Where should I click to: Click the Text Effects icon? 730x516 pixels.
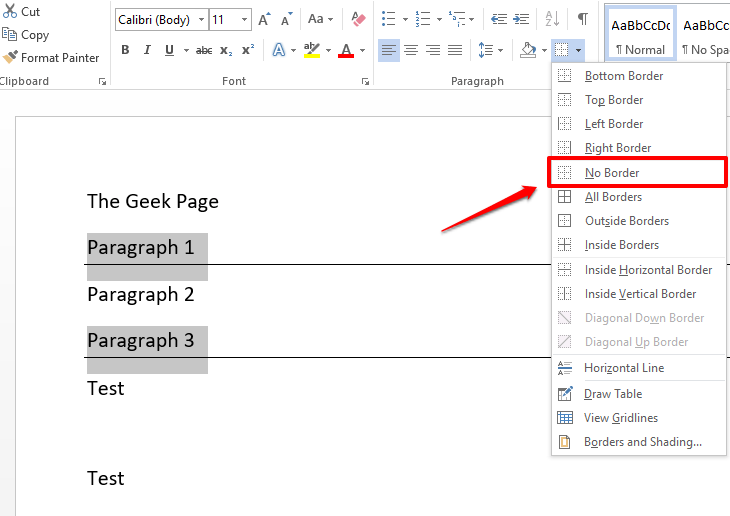tap(279, 50)
